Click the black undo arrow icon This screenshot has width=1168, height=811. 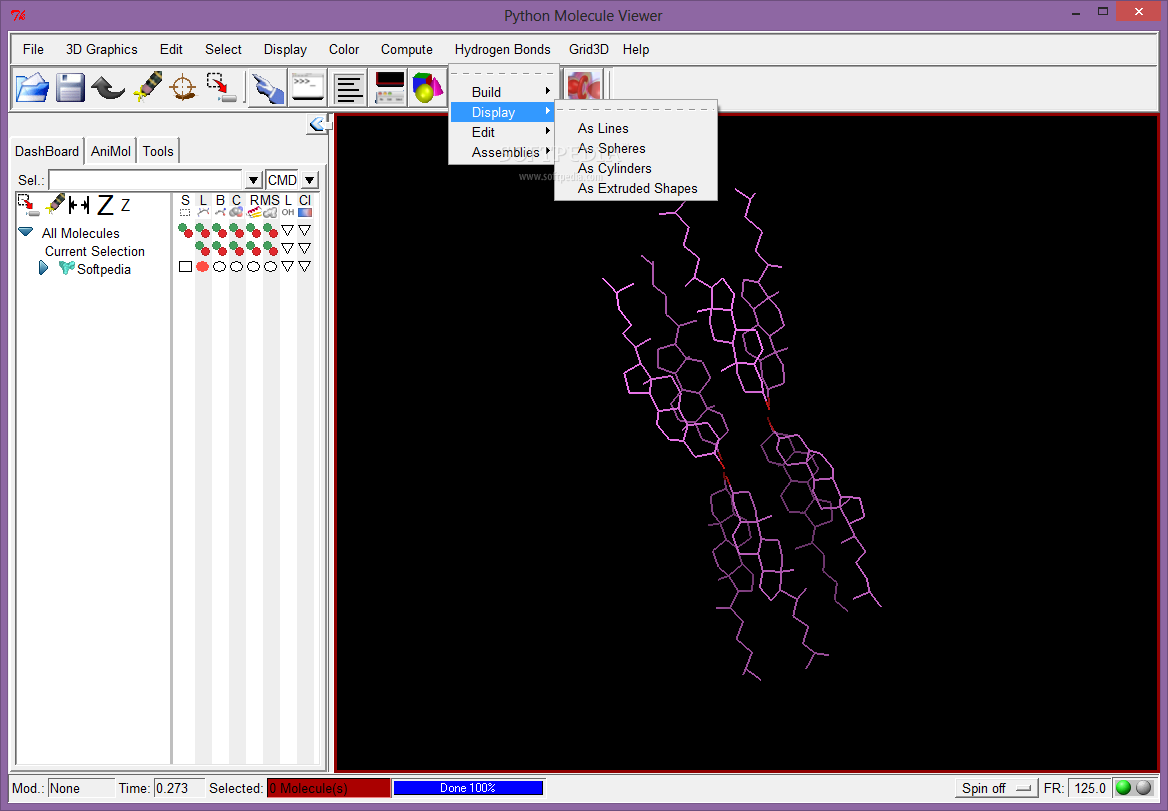point(108,88)
